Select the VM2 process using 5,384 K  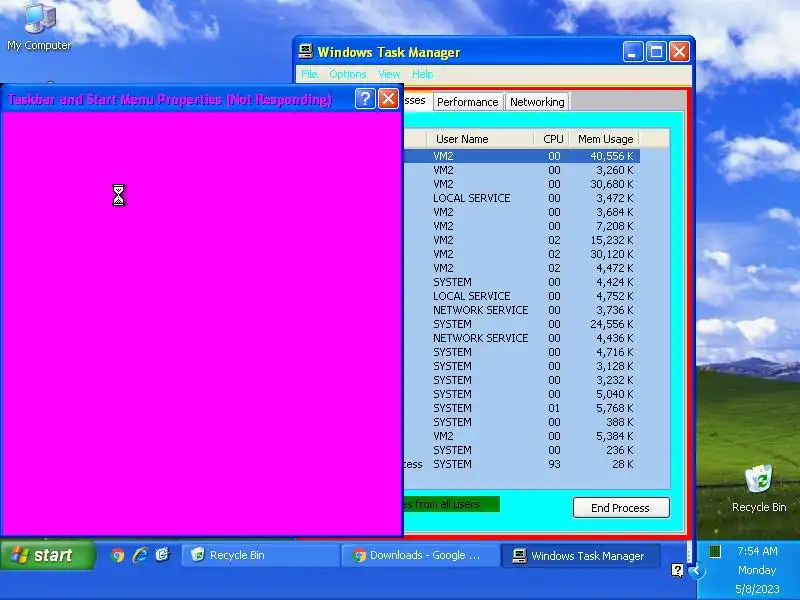(x=521, y=436)
